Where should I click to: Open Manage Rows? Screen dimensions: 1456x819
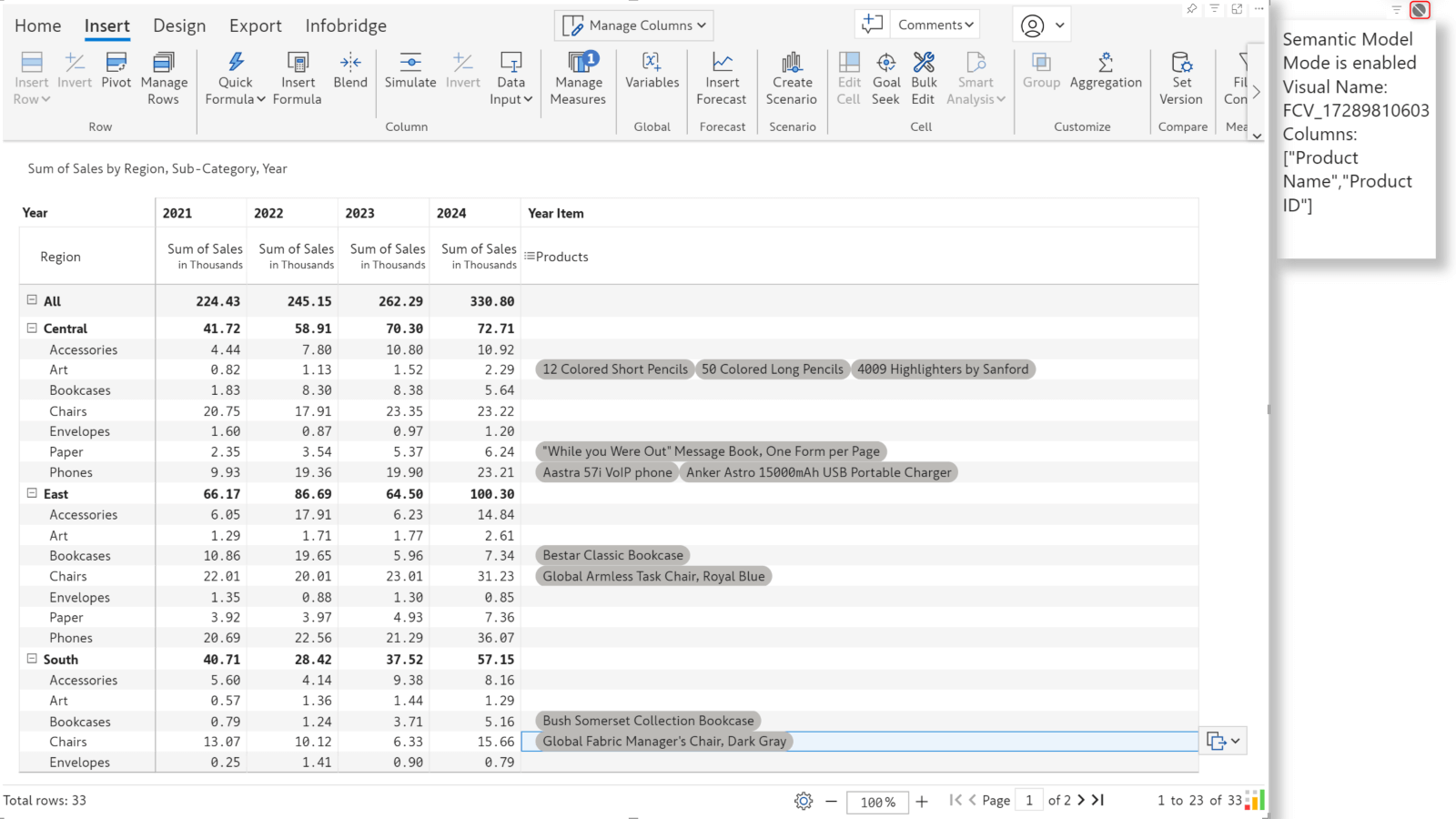(x=164, y=79)
